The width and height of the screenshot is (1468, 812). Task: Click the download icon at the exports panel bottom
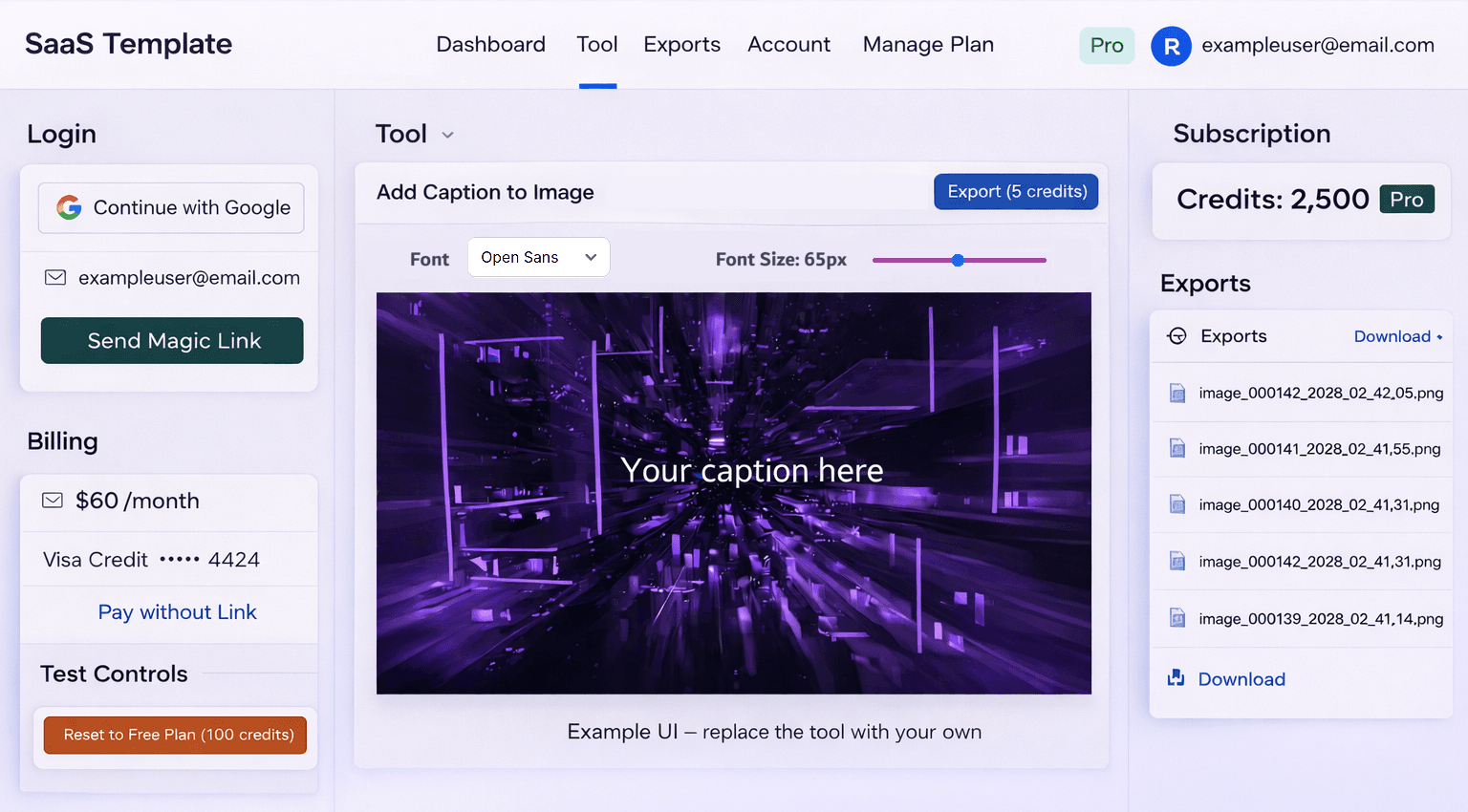1177,677
